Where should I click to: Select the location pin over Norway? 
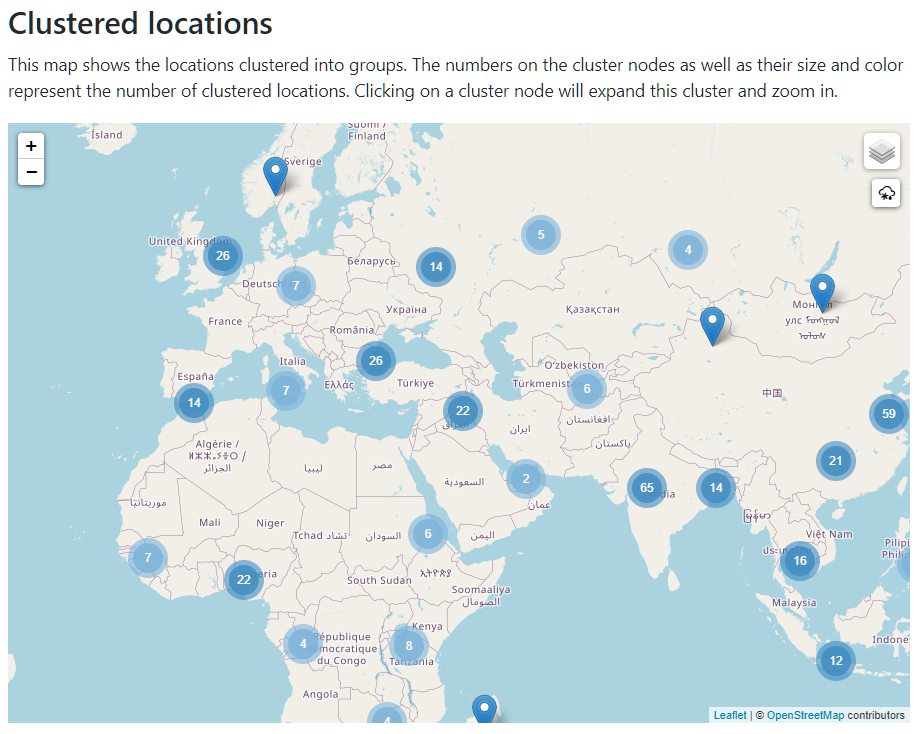point(275,175)
